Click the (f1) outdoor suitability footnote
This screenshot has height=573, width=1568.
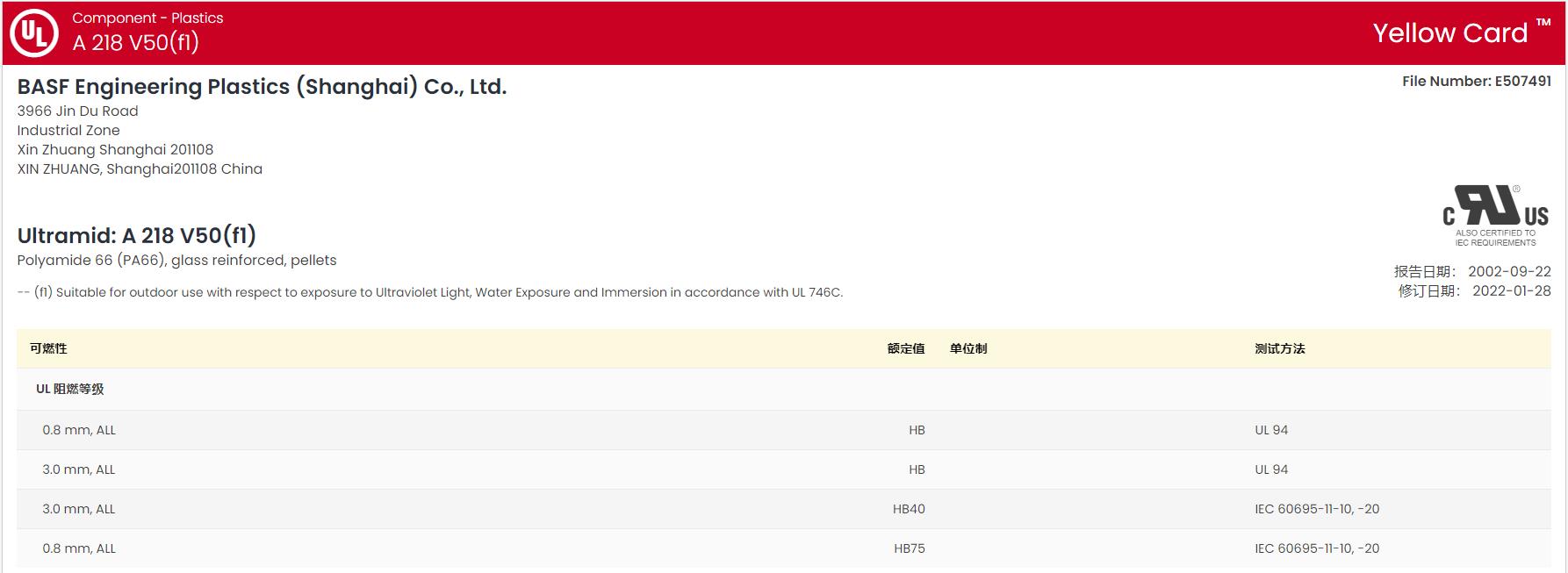[x=430, y=292]
